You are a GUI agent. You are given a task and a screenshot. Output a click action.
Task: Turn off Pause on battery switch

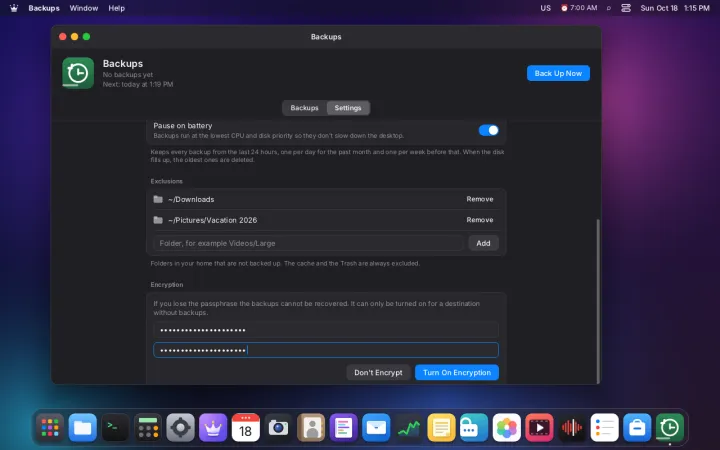click(489, 130)
